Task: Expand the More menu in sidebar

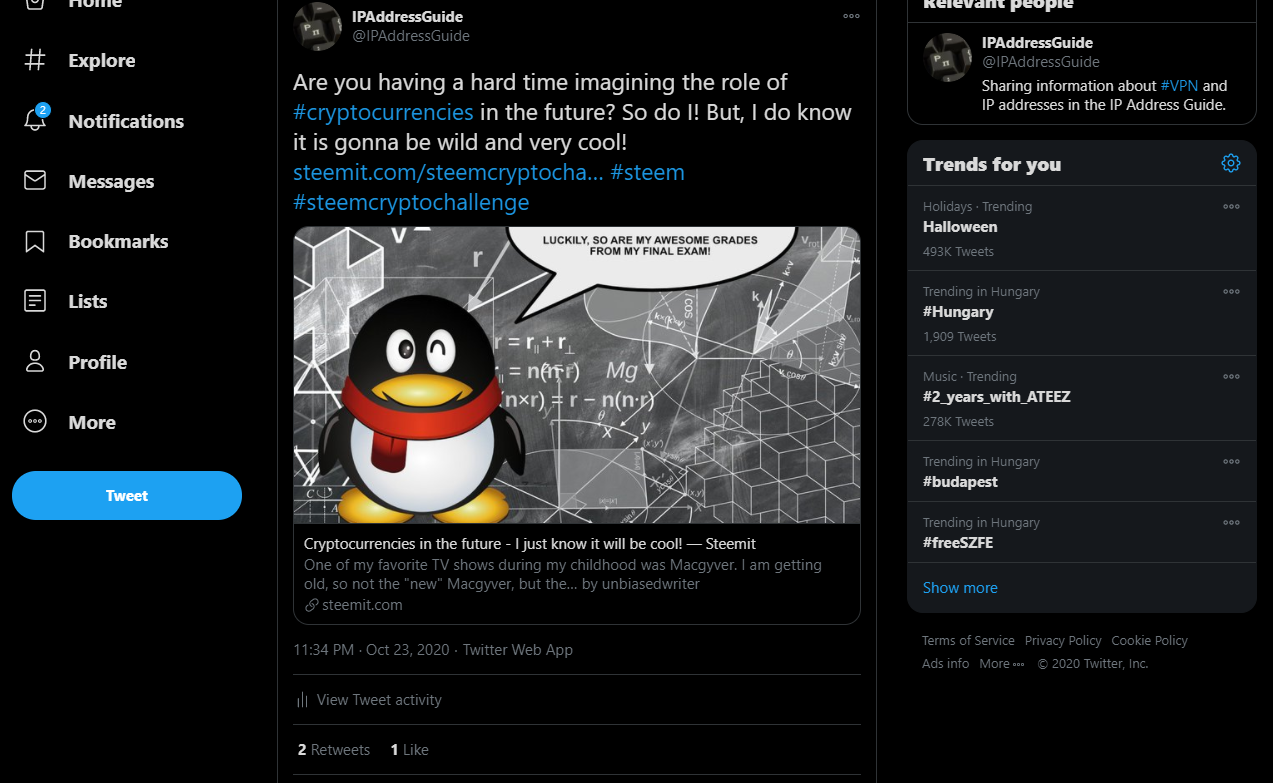Action: [x=70, y=422]
